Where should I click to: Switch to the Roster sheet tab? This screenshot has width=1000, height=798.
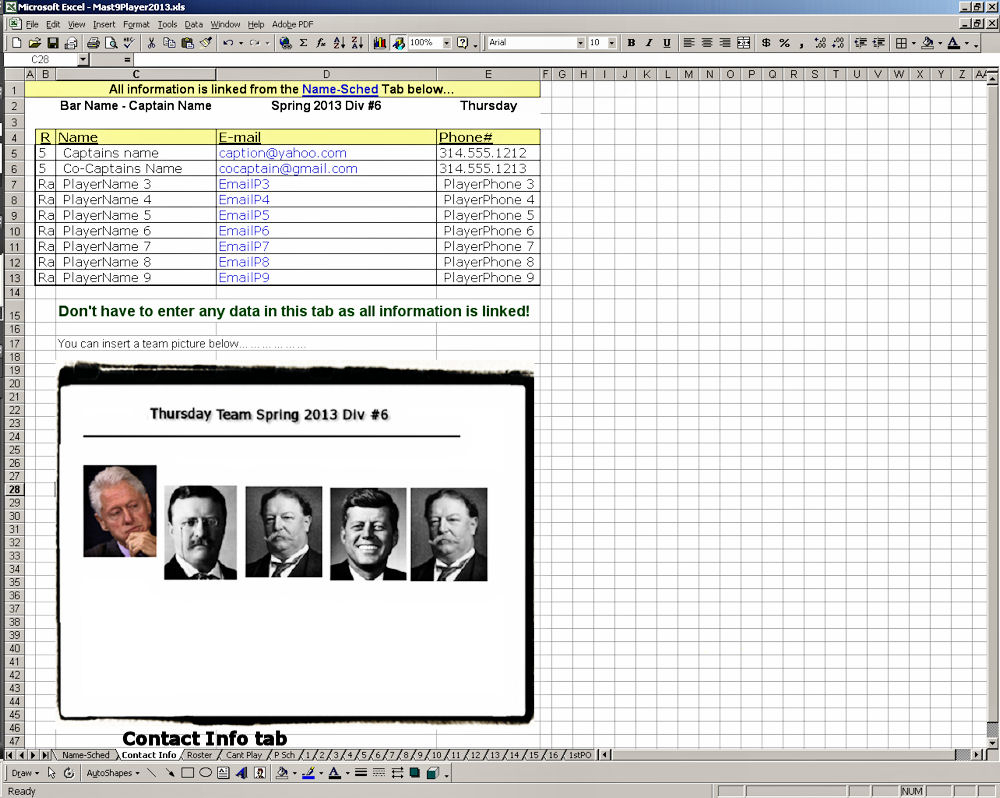(x=199, y=755)
